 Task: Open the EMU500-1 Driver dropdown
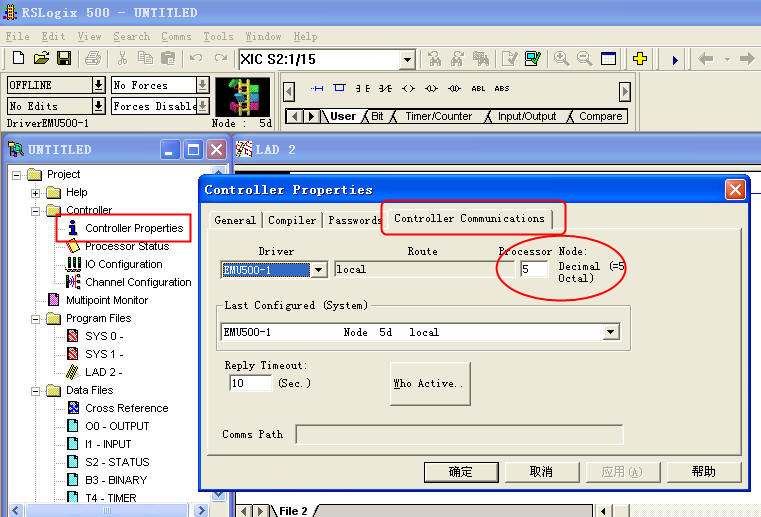(x=318, y=269)
